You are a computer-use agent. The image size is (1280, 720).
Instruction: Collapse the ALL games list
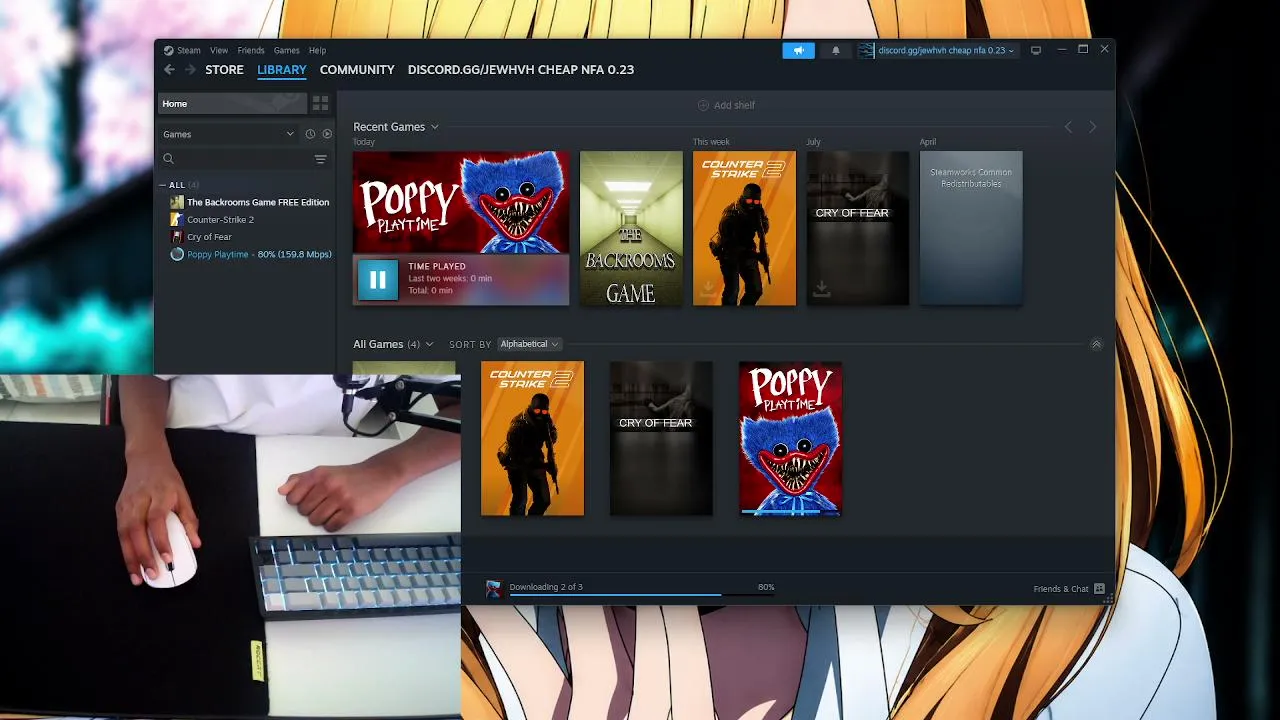[163, 185]
